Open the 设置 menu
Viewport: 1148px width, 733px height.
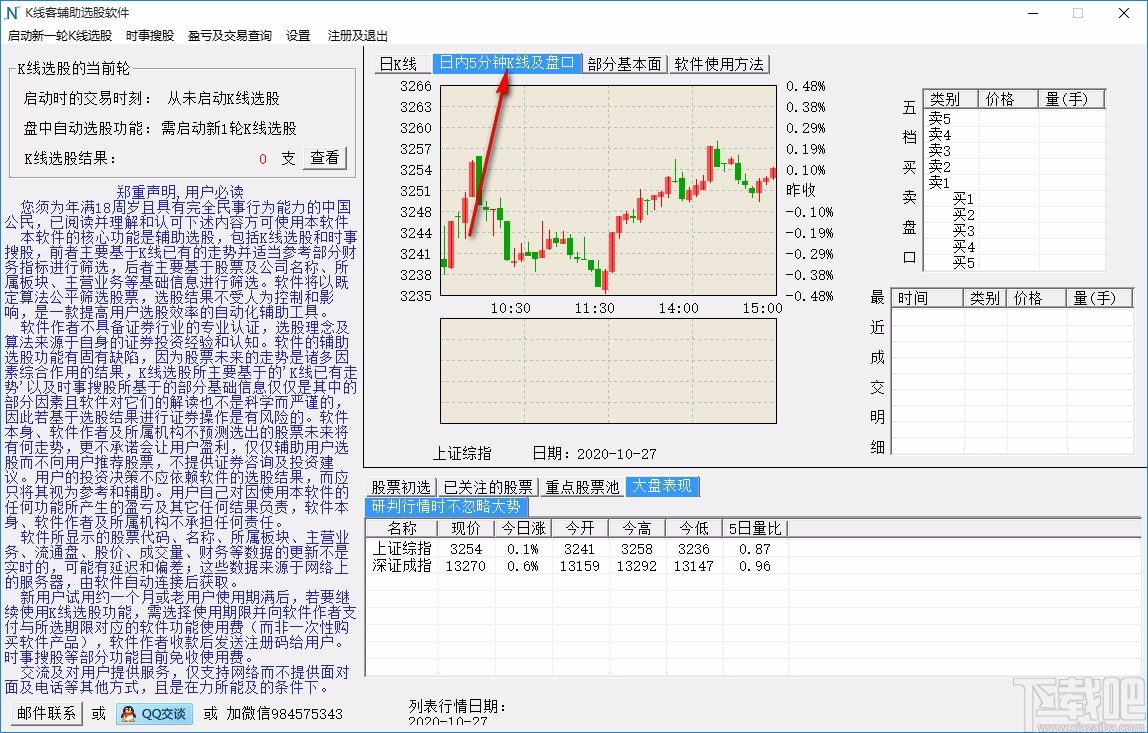tap(297, 35)
